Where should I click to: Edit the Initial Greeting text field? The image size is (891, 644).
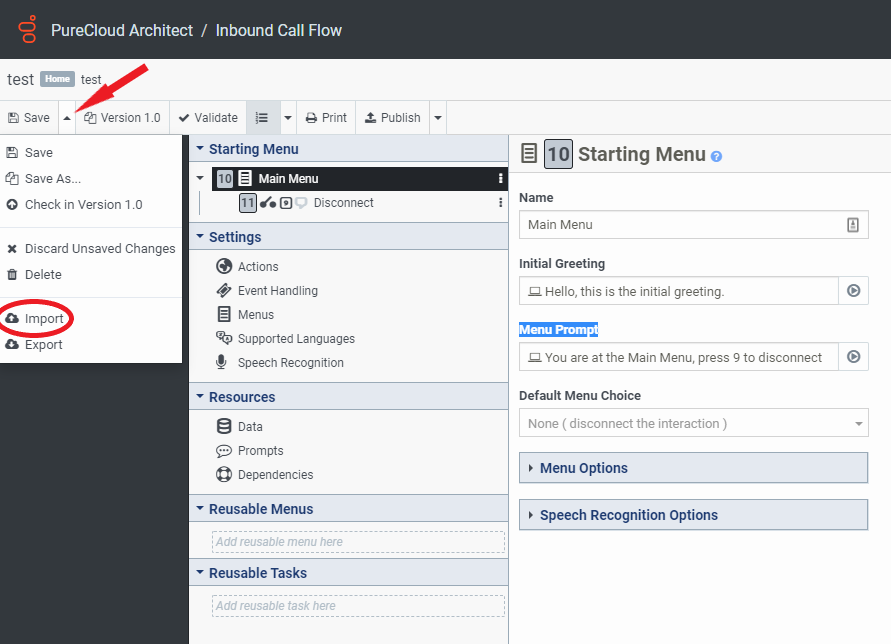(678, 291)
